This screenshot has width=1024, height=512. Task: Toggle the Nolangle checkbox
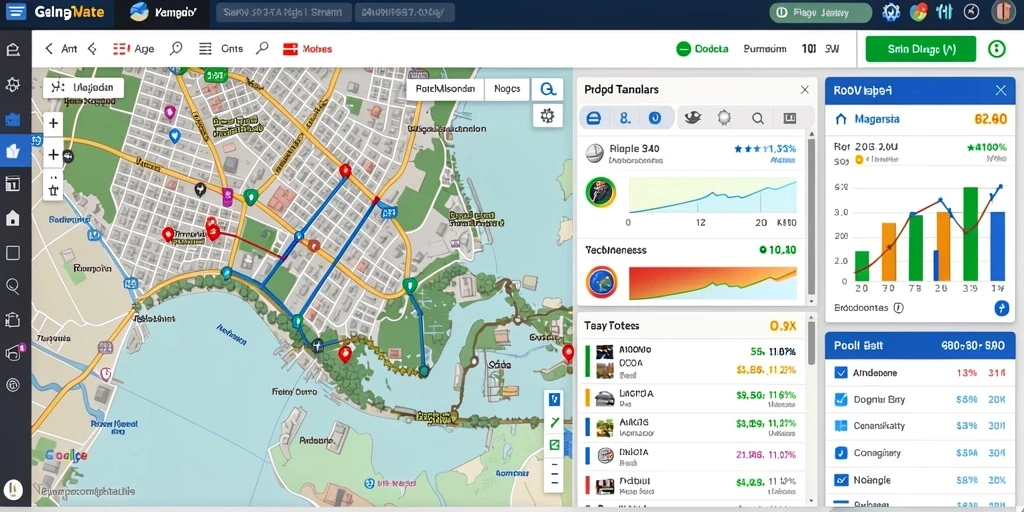(x=841, y=480)
